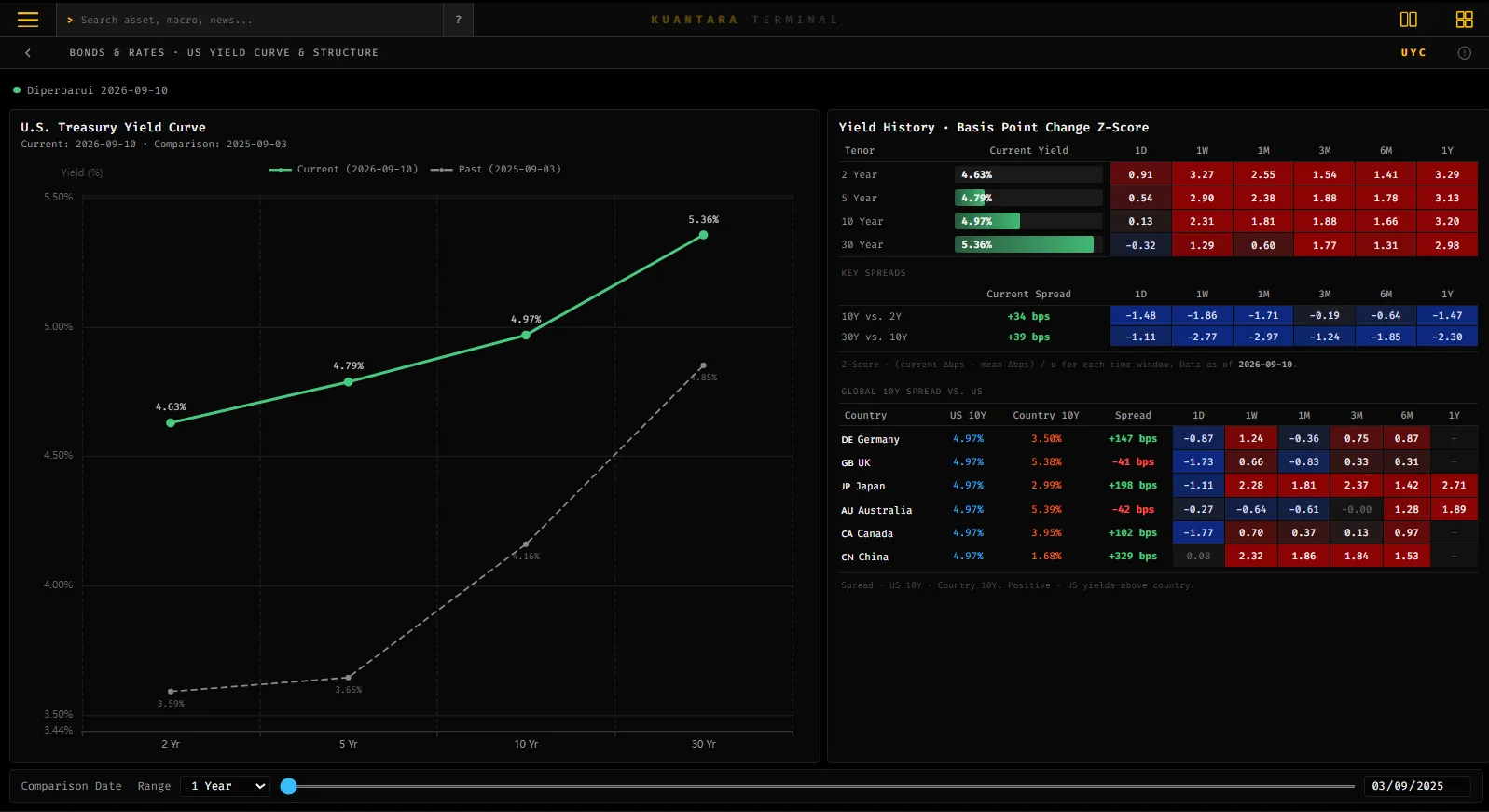Open the info icon next to UYC

pos(1464,53)
